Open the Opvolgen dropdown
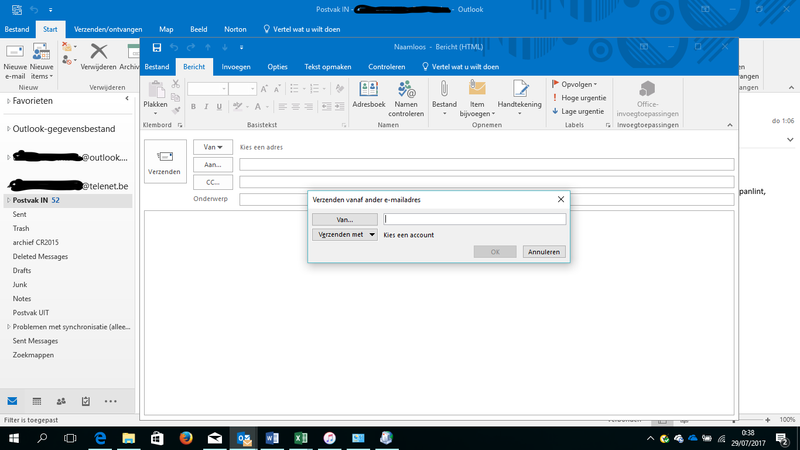The width and height of the screenshot is (800, 450). pos(574,84)
